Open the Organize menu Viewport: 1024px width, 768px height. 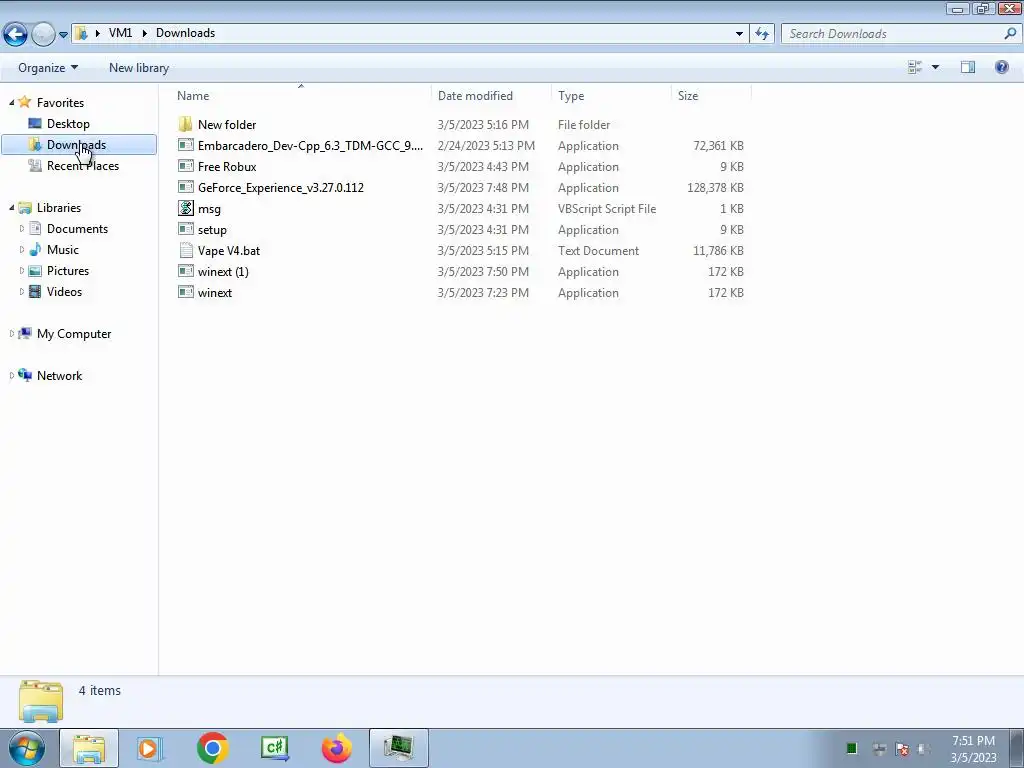(48, 68)
